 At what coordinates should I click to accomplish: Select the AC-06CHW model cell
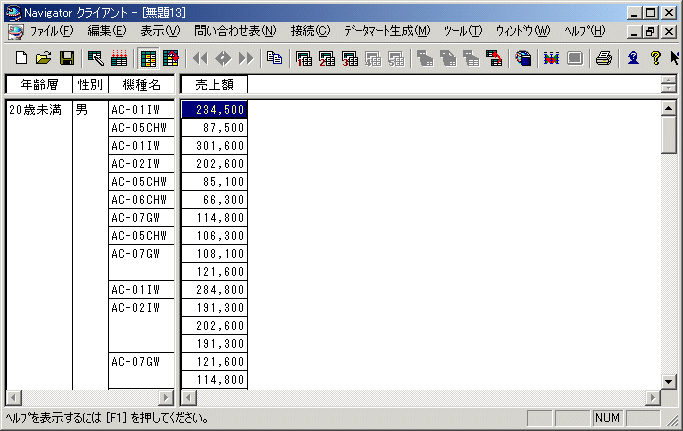click(142, 200)
